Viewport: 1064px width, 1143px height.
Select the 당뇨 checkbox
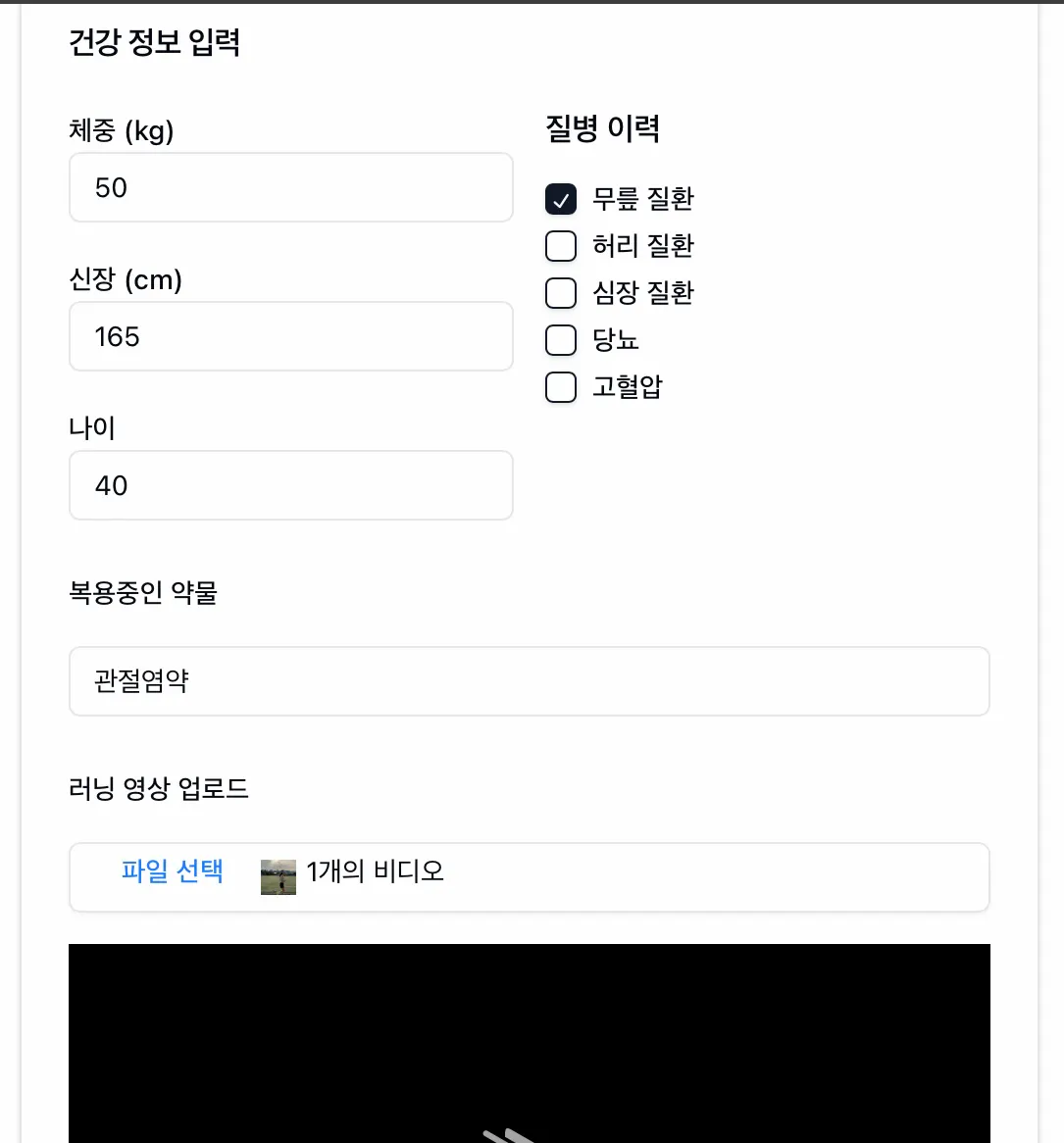tap(560, 340)
